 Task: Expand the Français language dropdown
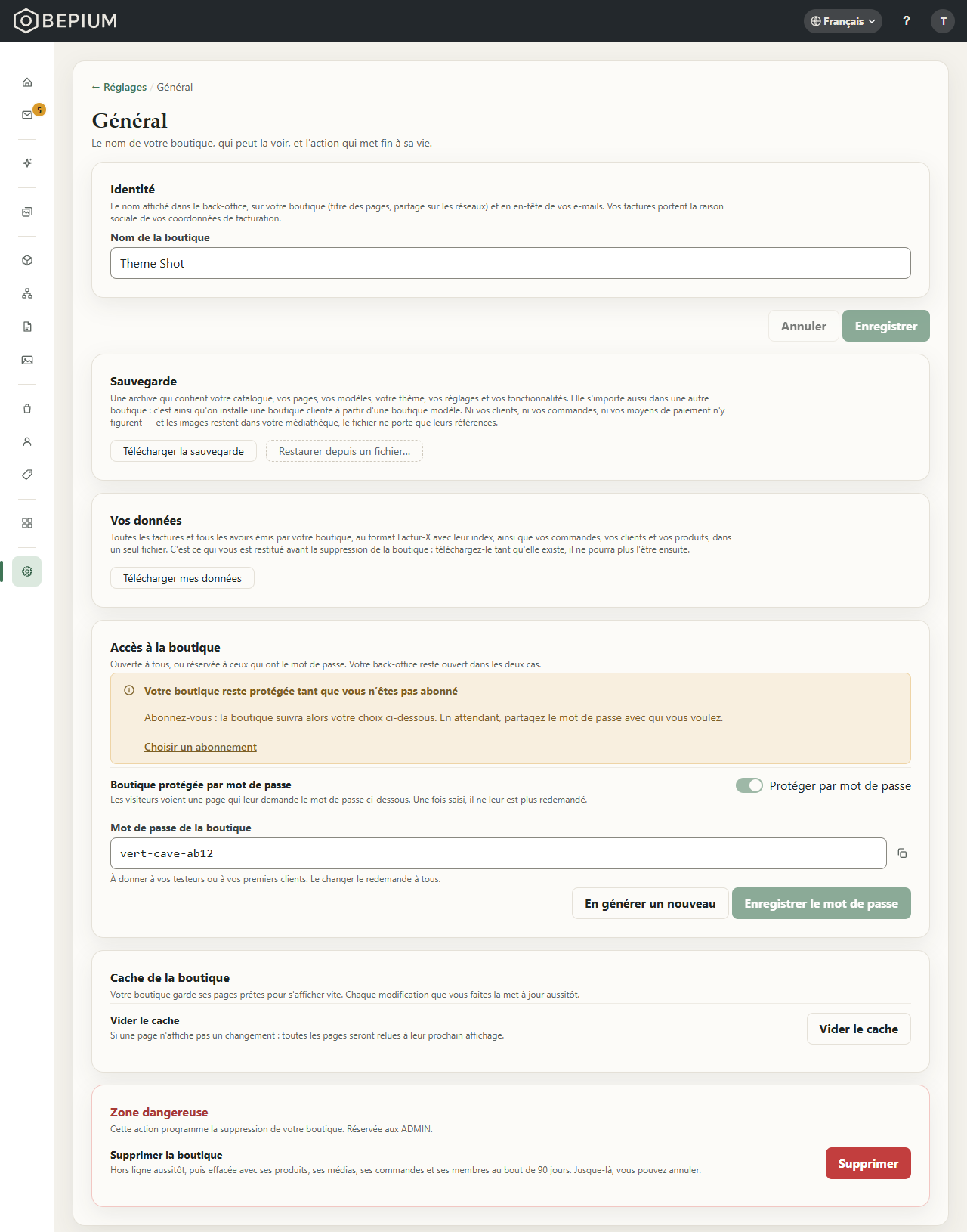[843, 21]
